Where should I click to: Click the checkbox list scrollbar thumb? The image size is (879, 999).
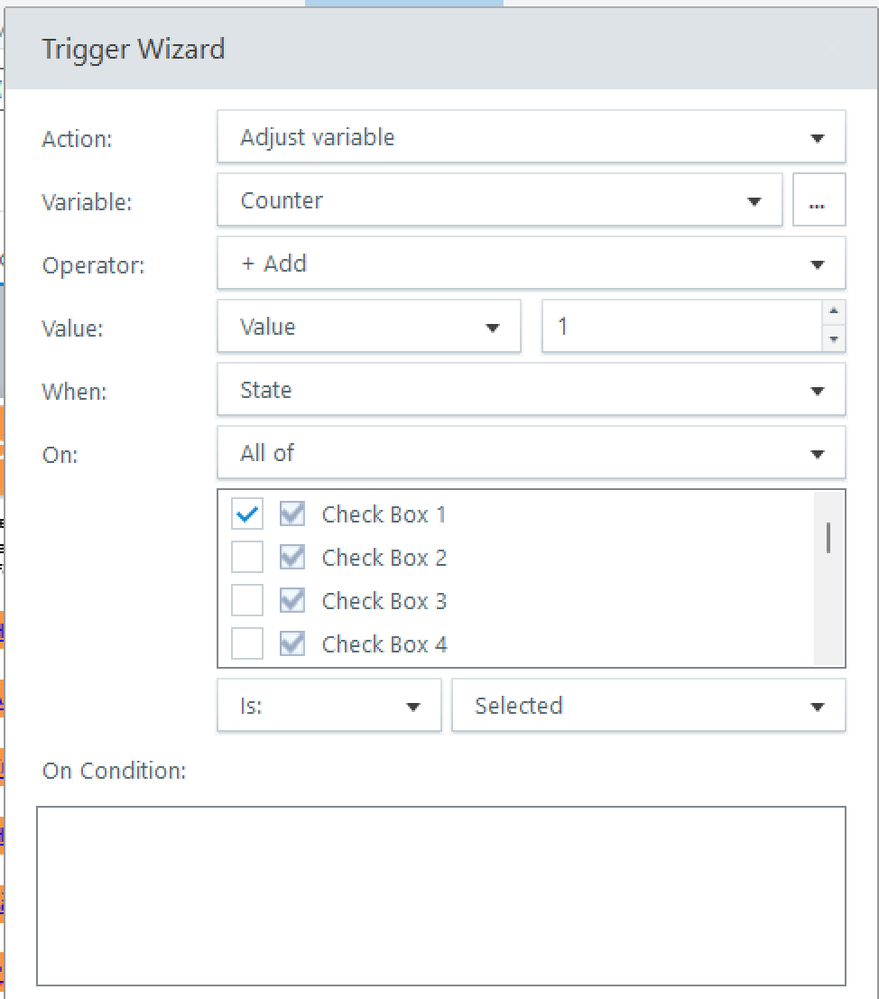[x=828, y=537]
